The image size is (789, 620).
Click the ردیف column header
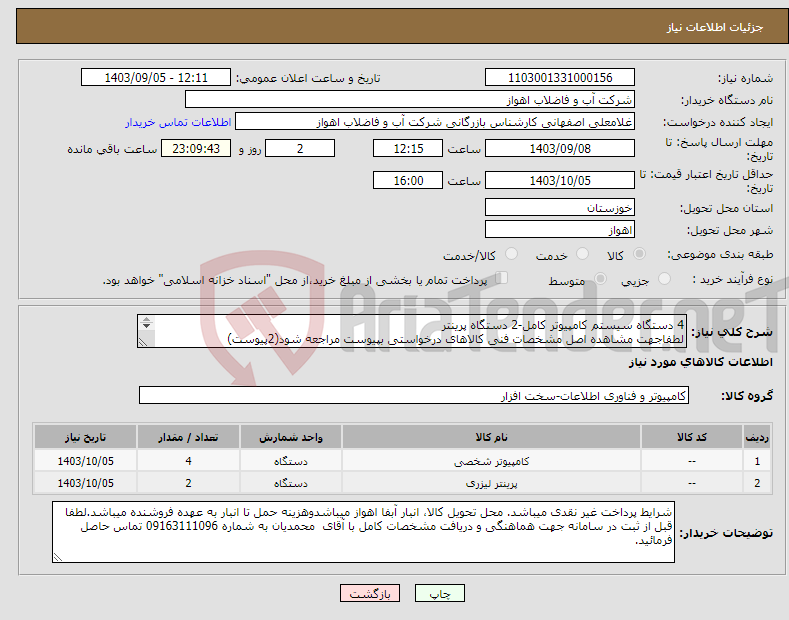click(x=757, y=437)
